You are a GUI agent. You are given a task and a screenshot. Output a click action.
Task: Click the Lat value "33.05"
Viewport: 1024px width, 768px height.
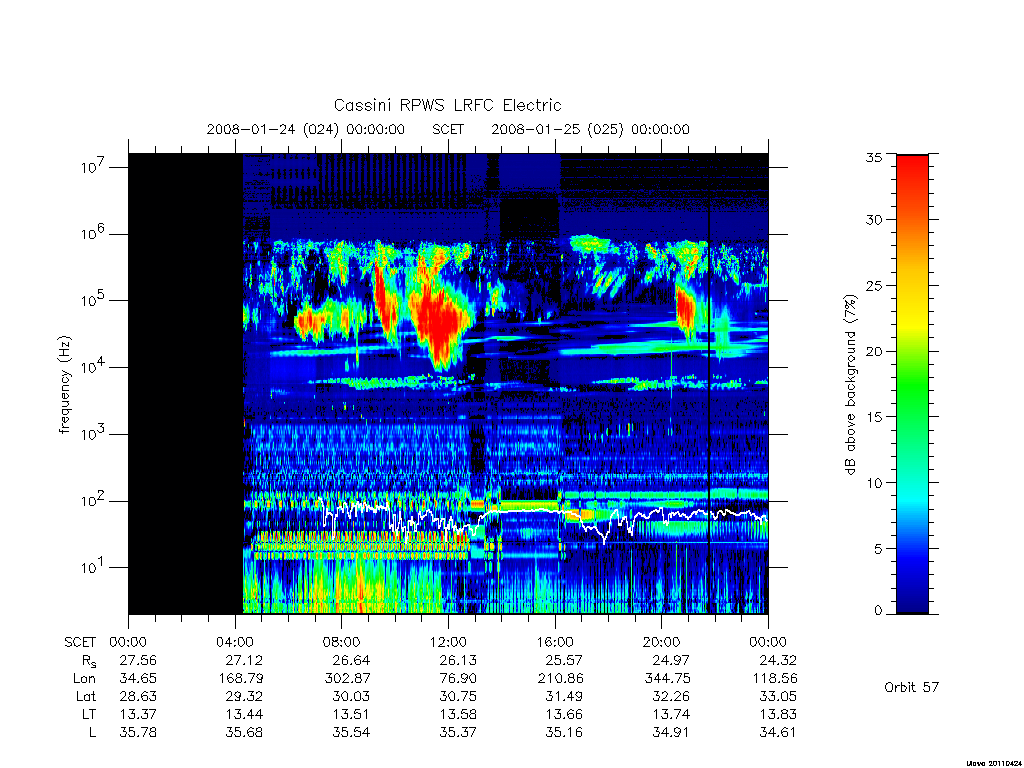pos(778,696)
